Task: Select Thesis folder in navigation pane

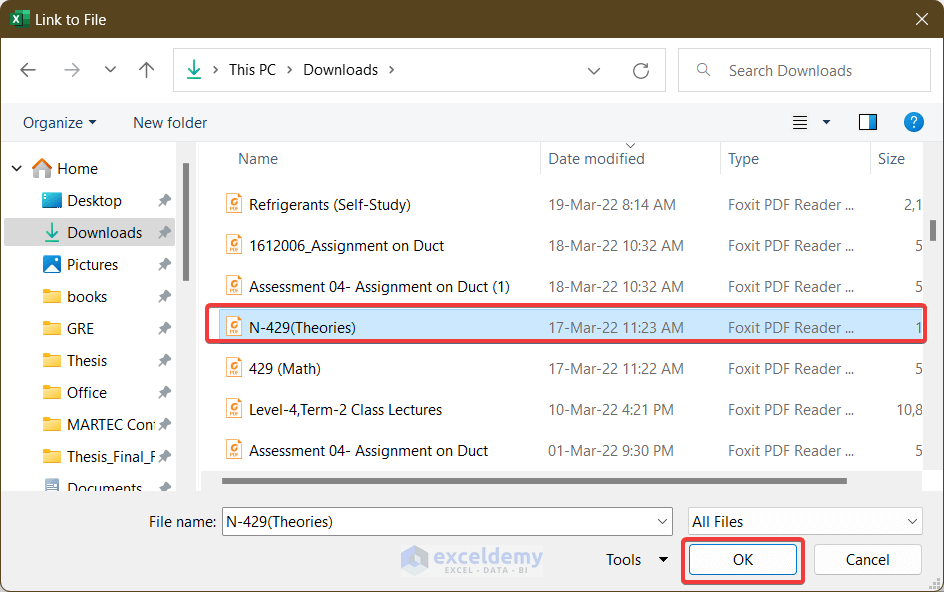Action: coord(86,360)
